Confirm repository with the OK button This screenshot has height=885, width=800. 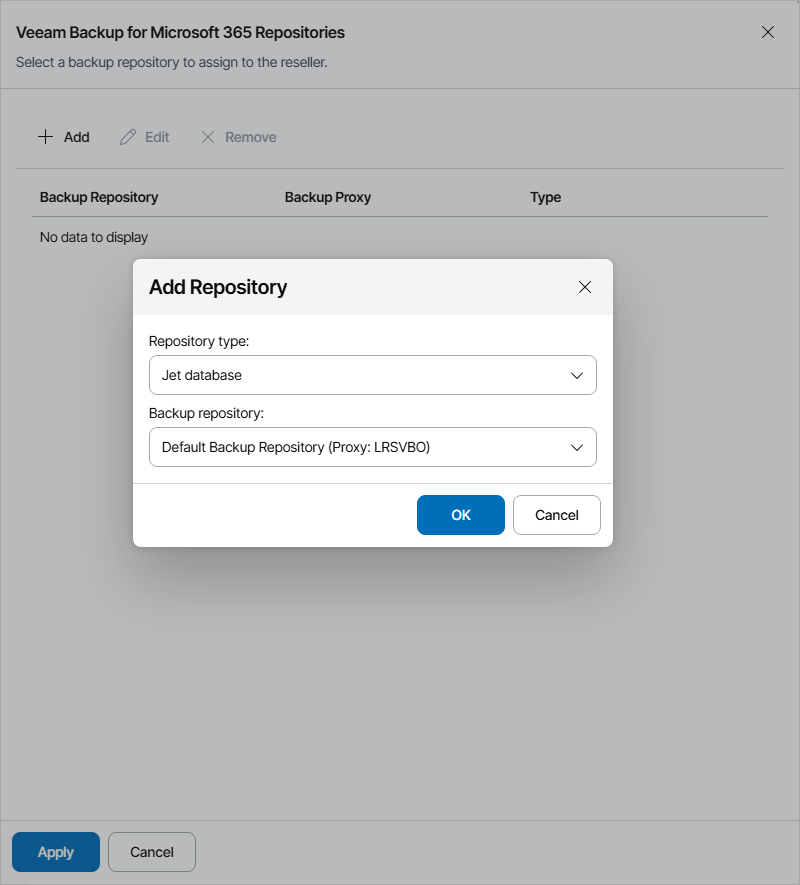[x=461, y=514]
